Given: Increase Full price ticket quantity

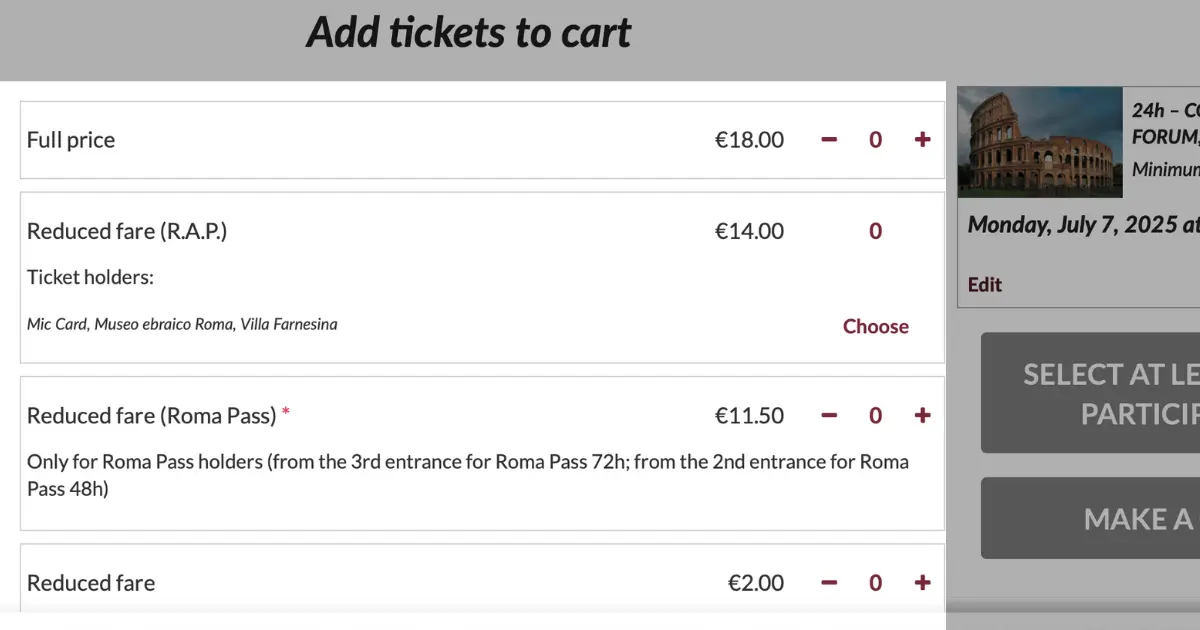Looking at the screenshot, I should tap(922, 140).
